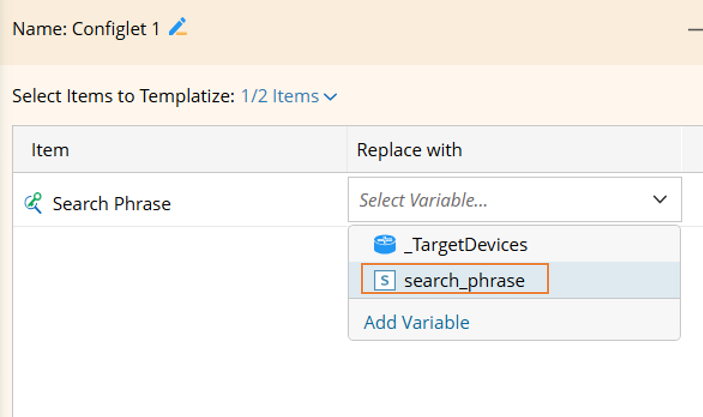Click the pencil edit icon beside Configlet 1

click(178, 28)
